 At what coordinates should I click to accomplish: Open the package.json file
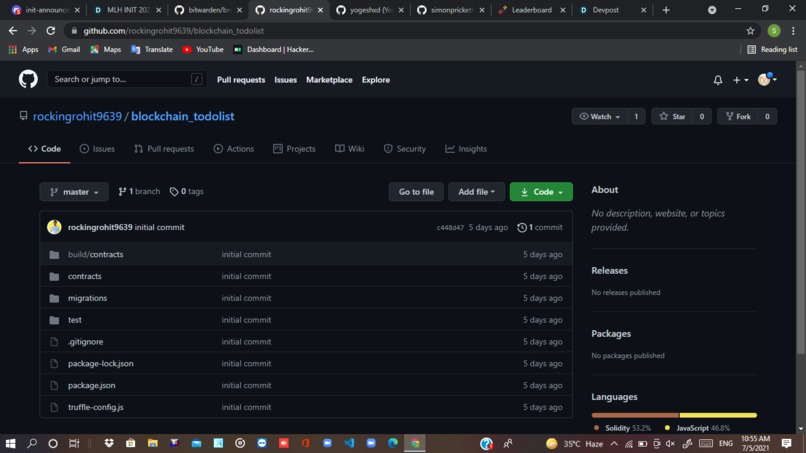(91, 385)
